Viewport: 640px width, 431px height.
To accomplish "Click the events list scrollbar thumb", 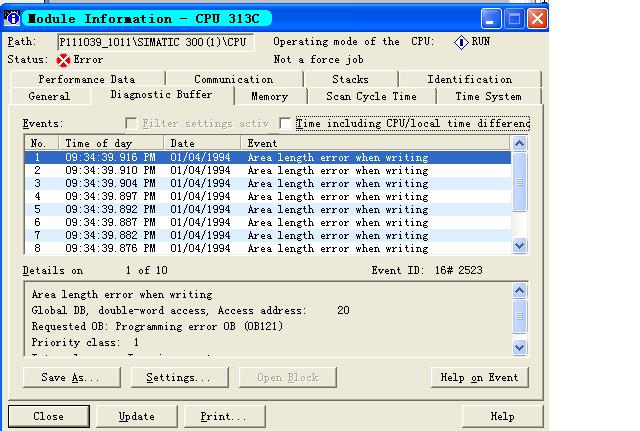I will click(519, 182).
